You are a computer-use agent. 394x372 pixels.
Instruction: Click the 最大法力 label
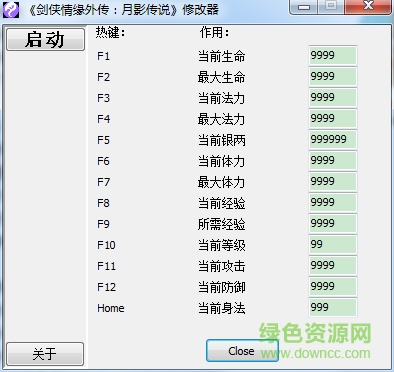pyautogui.click(x=222, y=119)
